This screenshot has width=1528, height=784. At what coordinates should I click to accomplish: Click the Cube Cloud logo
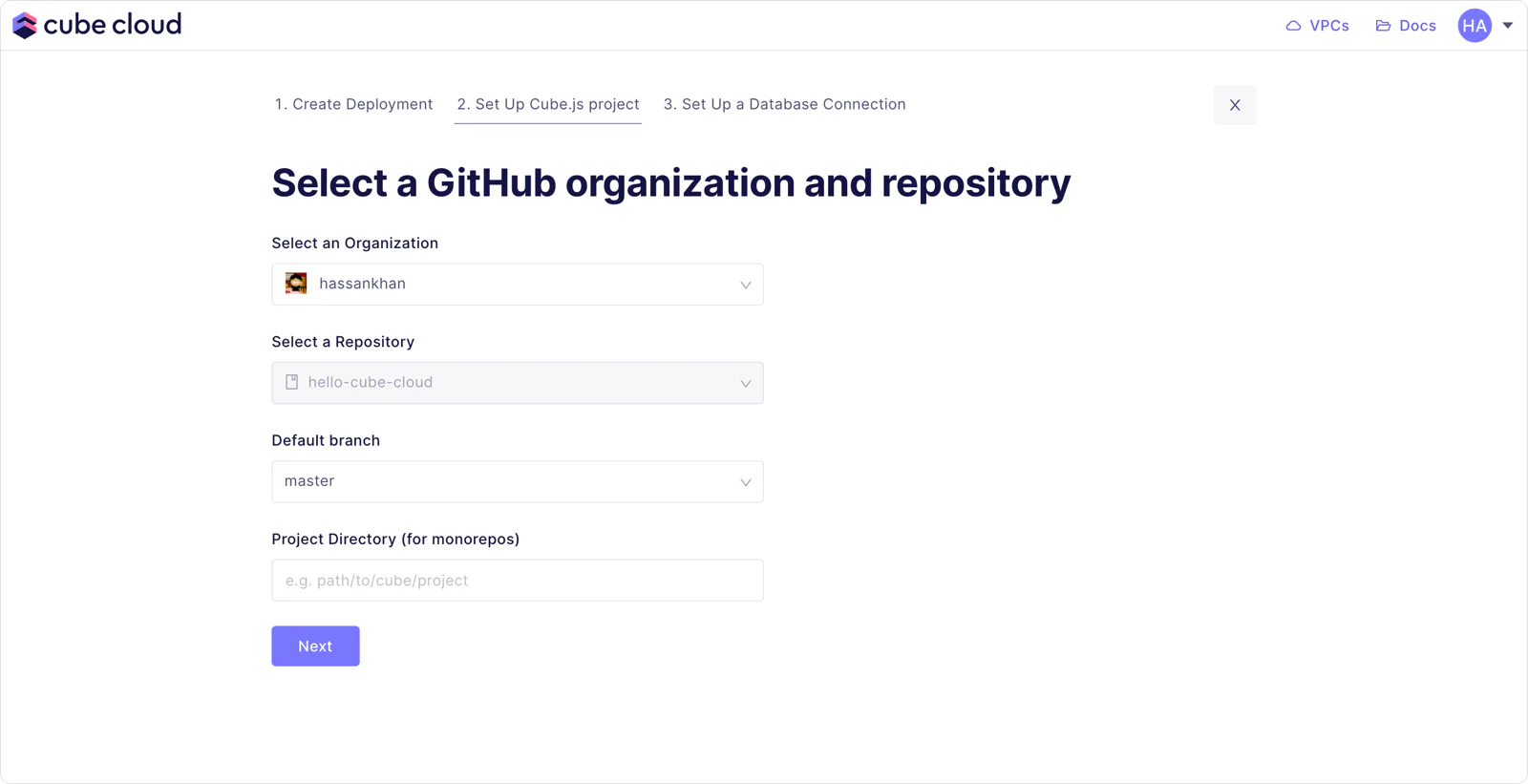pos(96,25)
